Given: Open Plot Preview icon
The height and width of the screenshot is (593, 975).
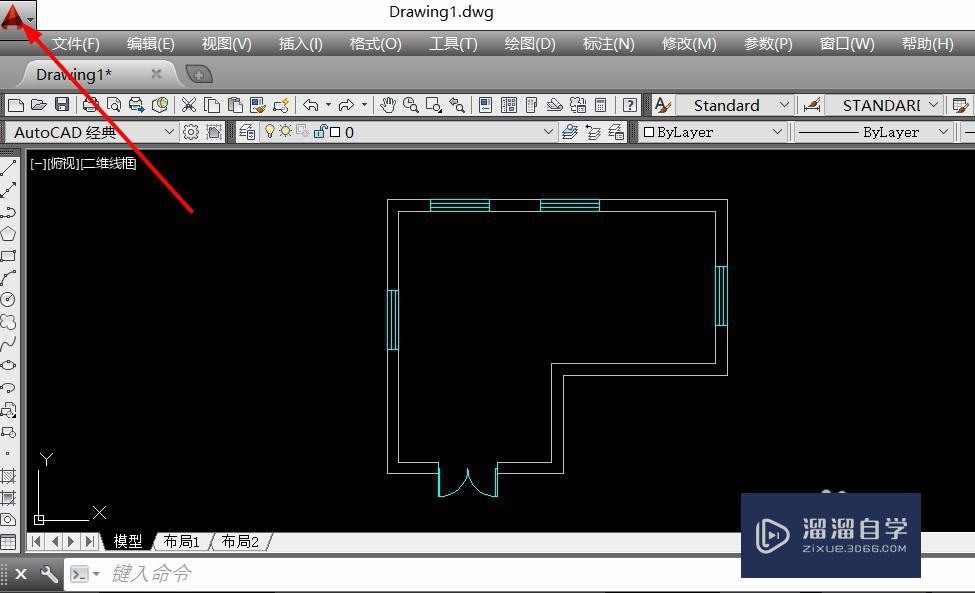Looking at the screenshot, I should pyautogui.click(x=113, y=105).
